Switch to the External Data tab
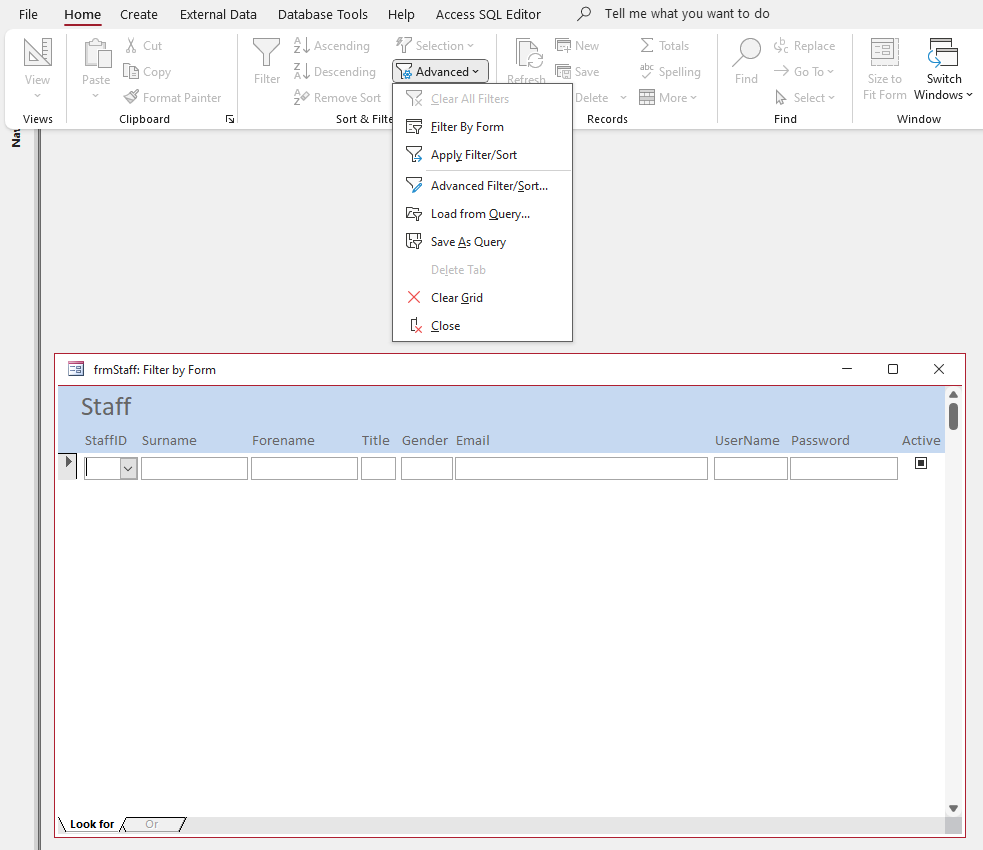 pos(218,14)
